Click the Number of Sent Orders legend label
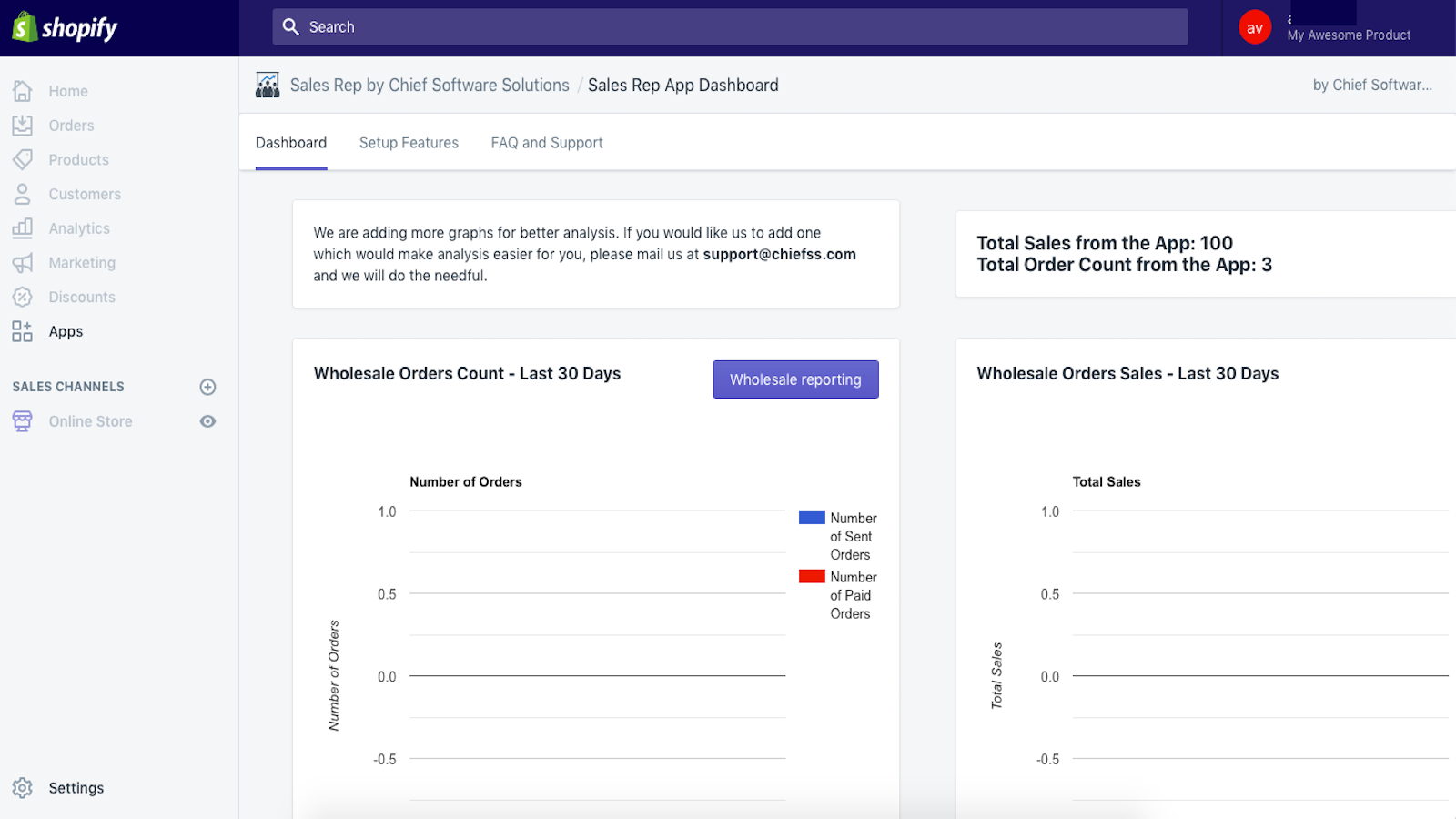The image size is (1456, 819). tap(854, 536)
